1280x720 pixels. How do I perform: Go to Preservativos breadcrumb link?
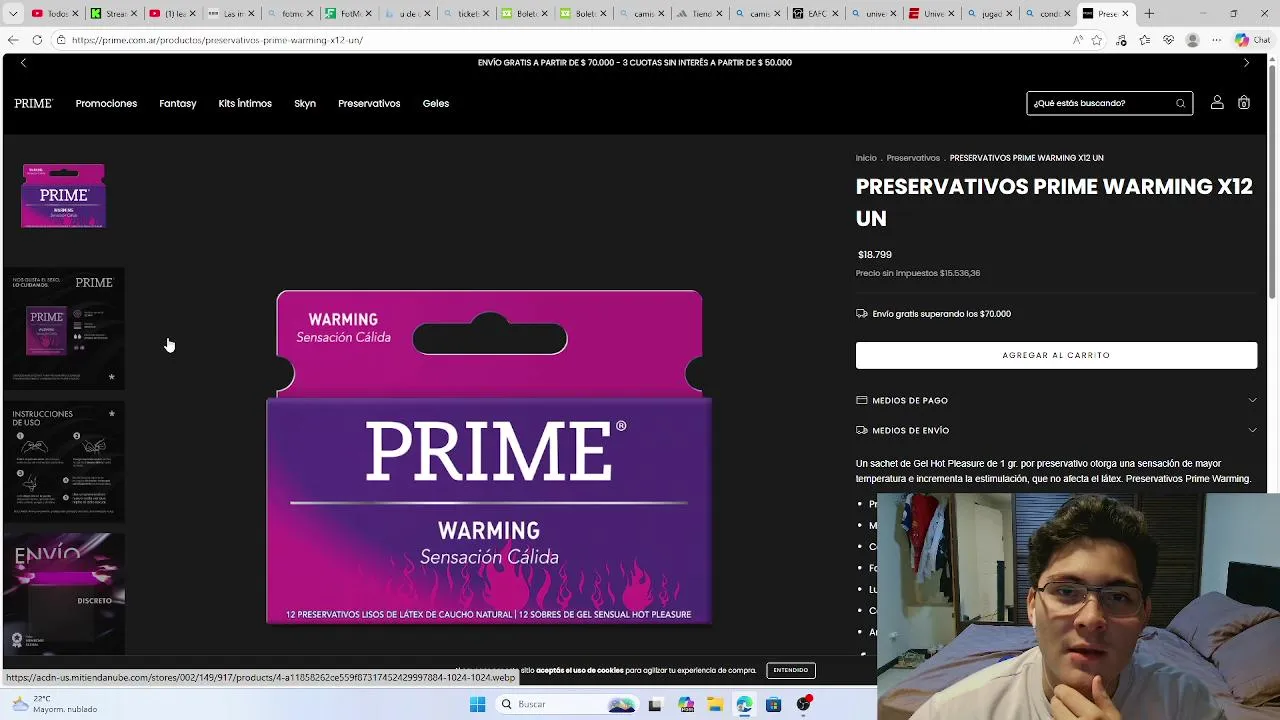click(x=913, y=158)
